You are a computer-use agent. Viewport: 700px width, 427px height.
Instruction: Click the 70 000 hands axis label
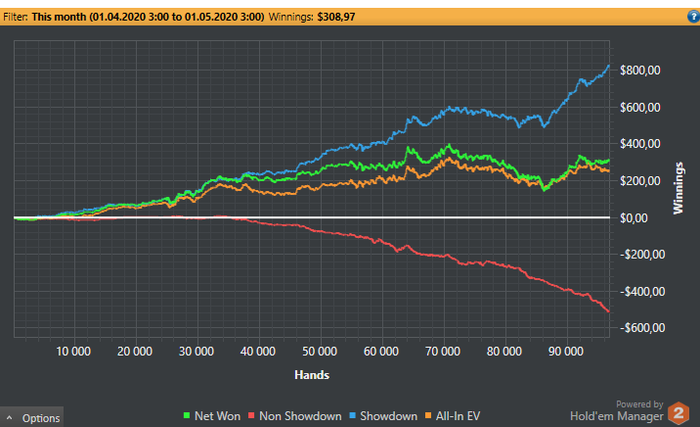[x=443, y=352]
